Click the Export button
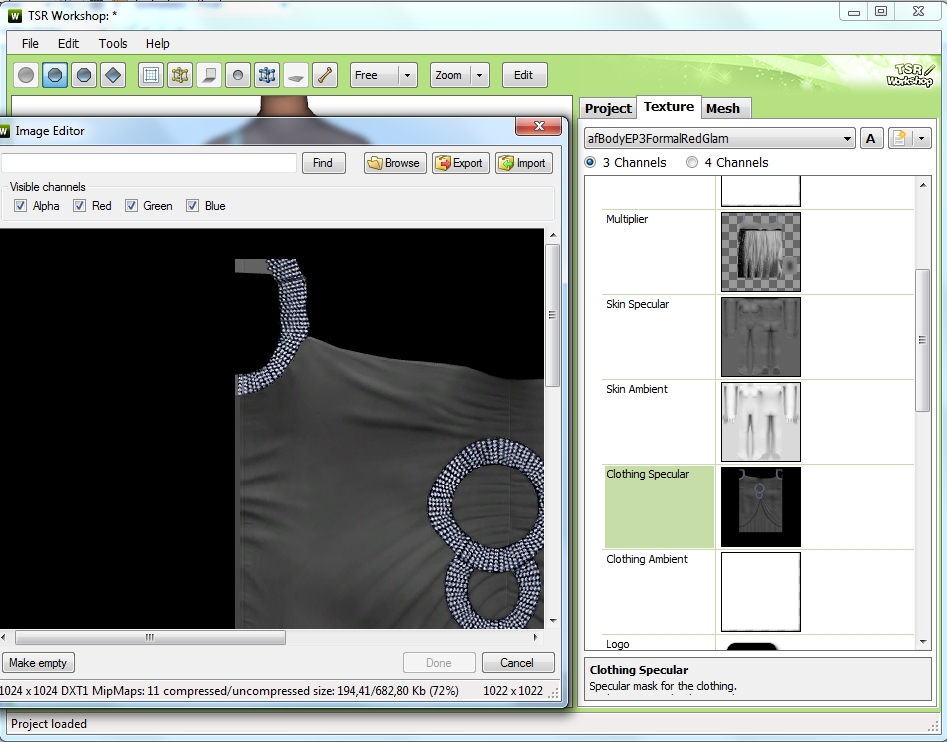This screenshot has height=742, width=947. coord(460,163)
